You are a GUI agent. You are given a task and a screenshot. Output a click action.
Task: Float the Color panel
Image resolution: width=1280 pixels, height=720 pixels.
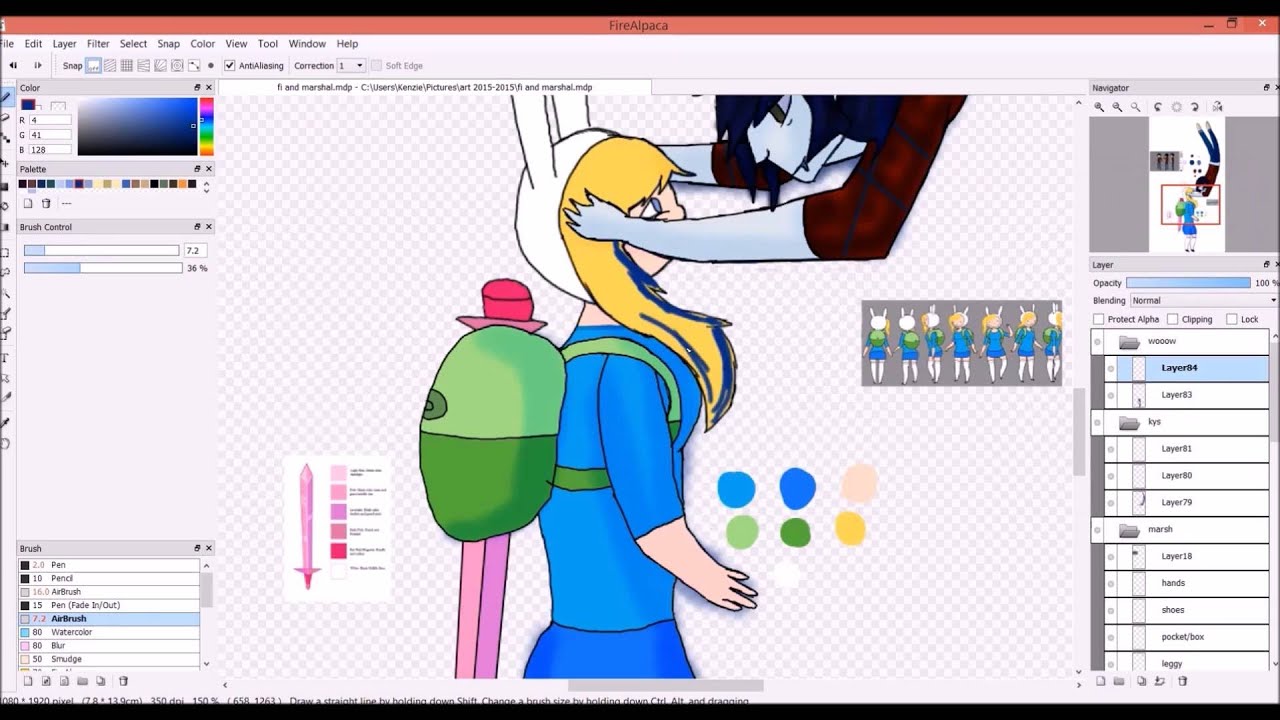tap(197, 88)
